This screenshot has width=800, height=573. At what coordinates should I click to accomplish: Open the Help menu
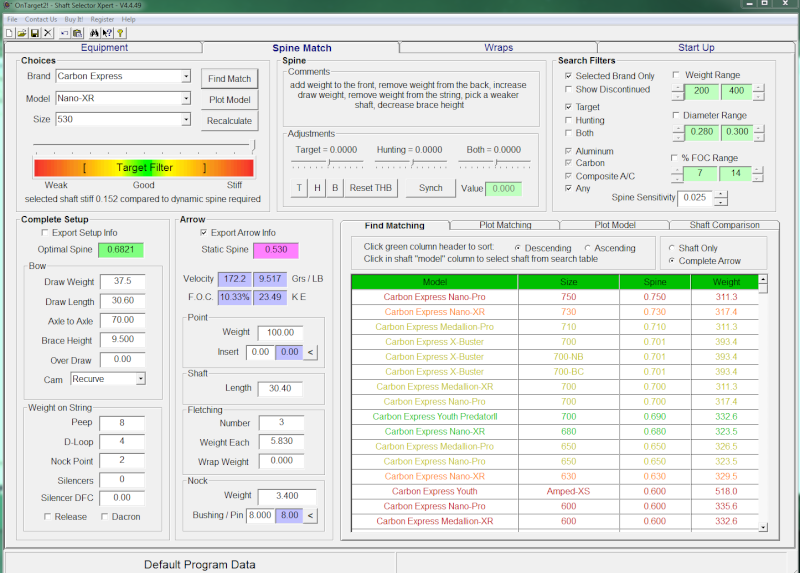click(129, 19)
